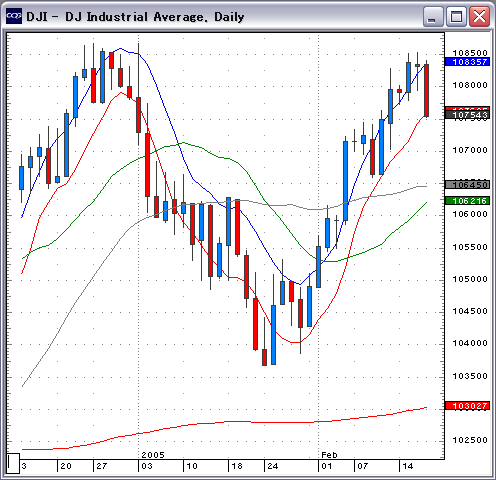
Task: Click the 18 date marker on time axis
Action: point(237,466)
